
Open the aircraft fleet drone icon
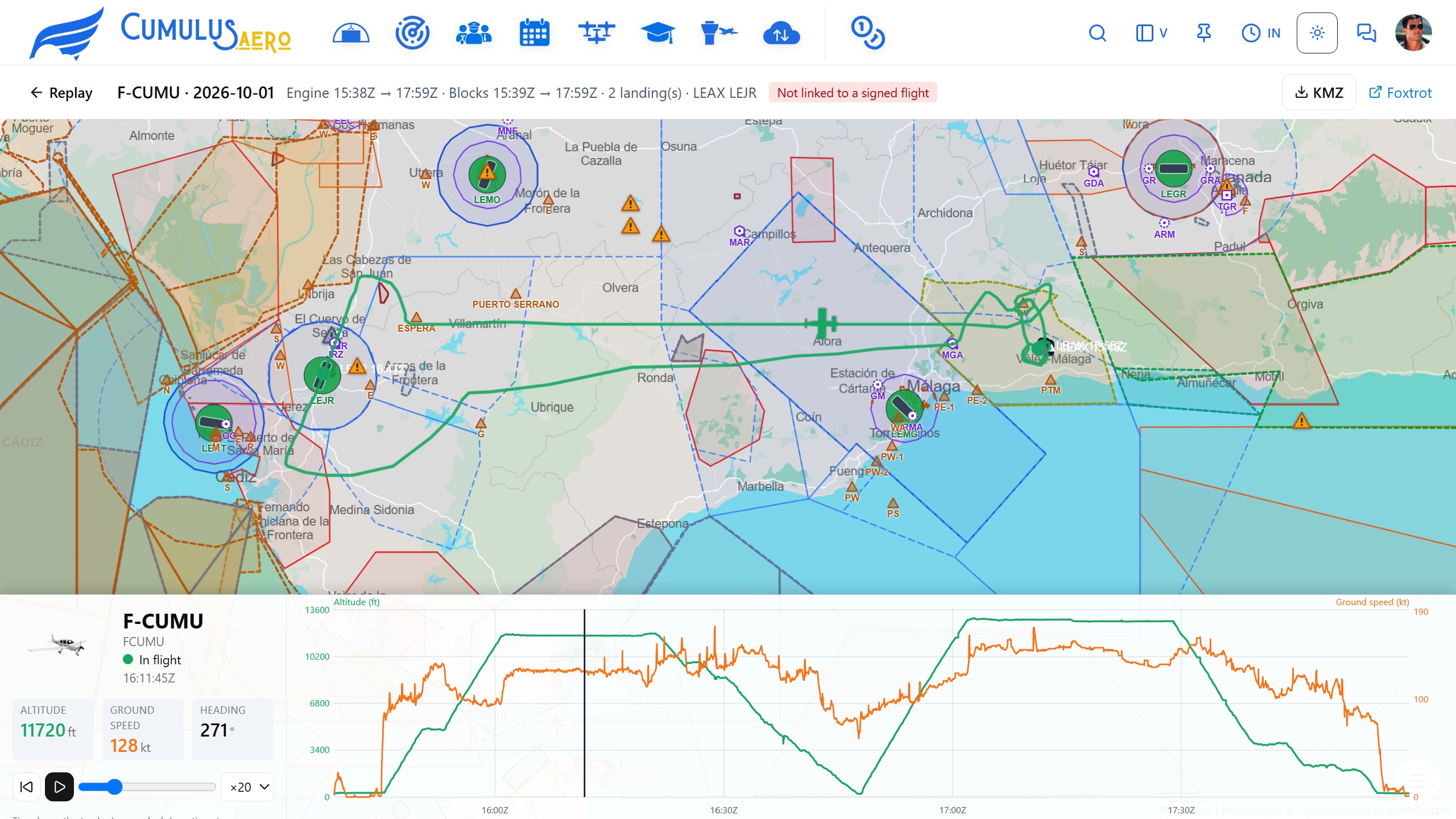(597, 33)
